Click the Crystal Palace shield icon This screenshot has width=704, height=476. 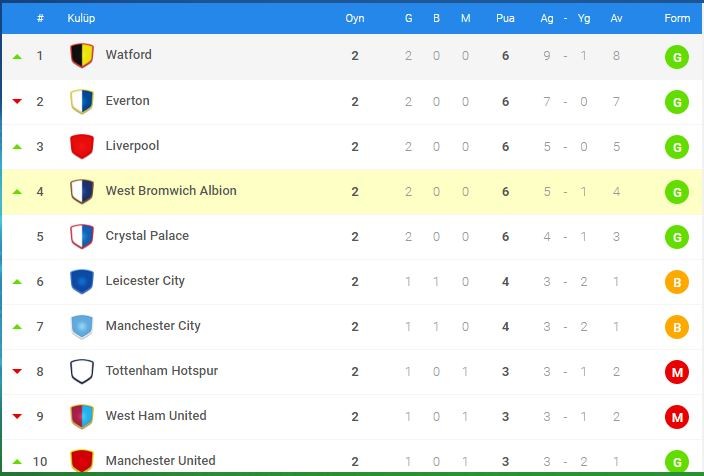pyautogui.click(x=82, y=237)
